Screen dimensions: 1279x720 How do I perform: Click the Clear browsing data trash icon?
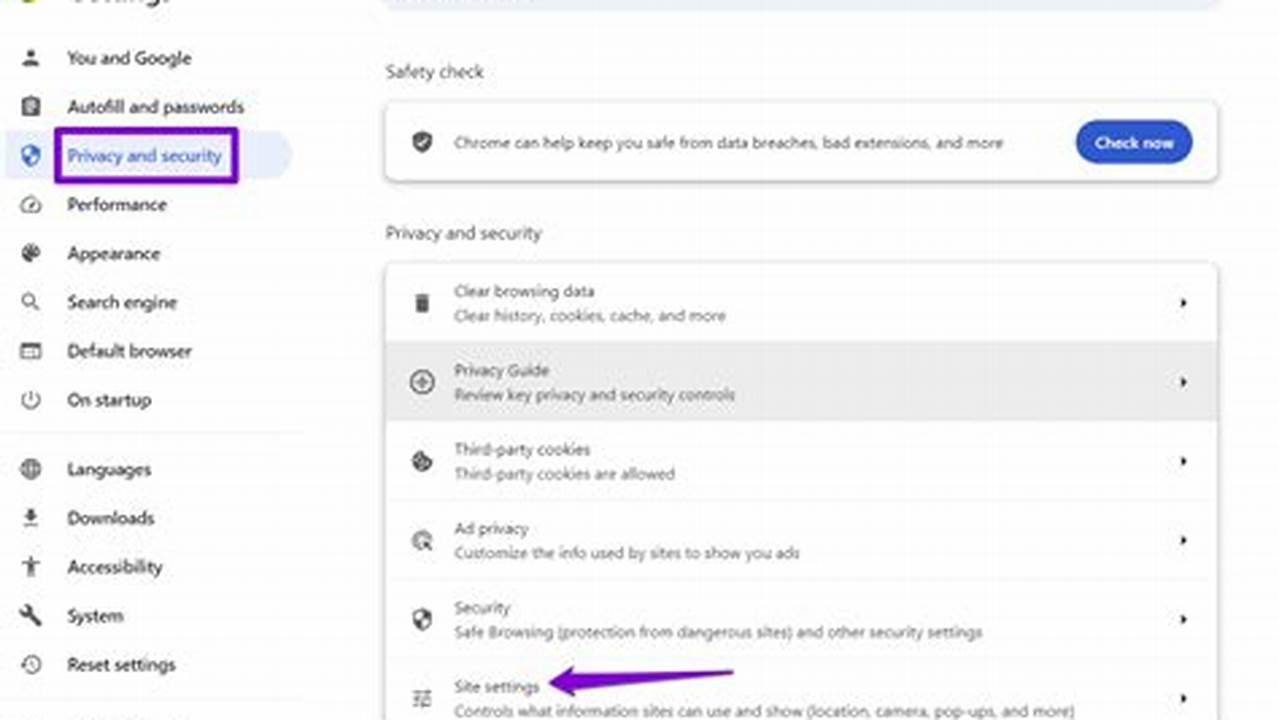coord(421,303)
